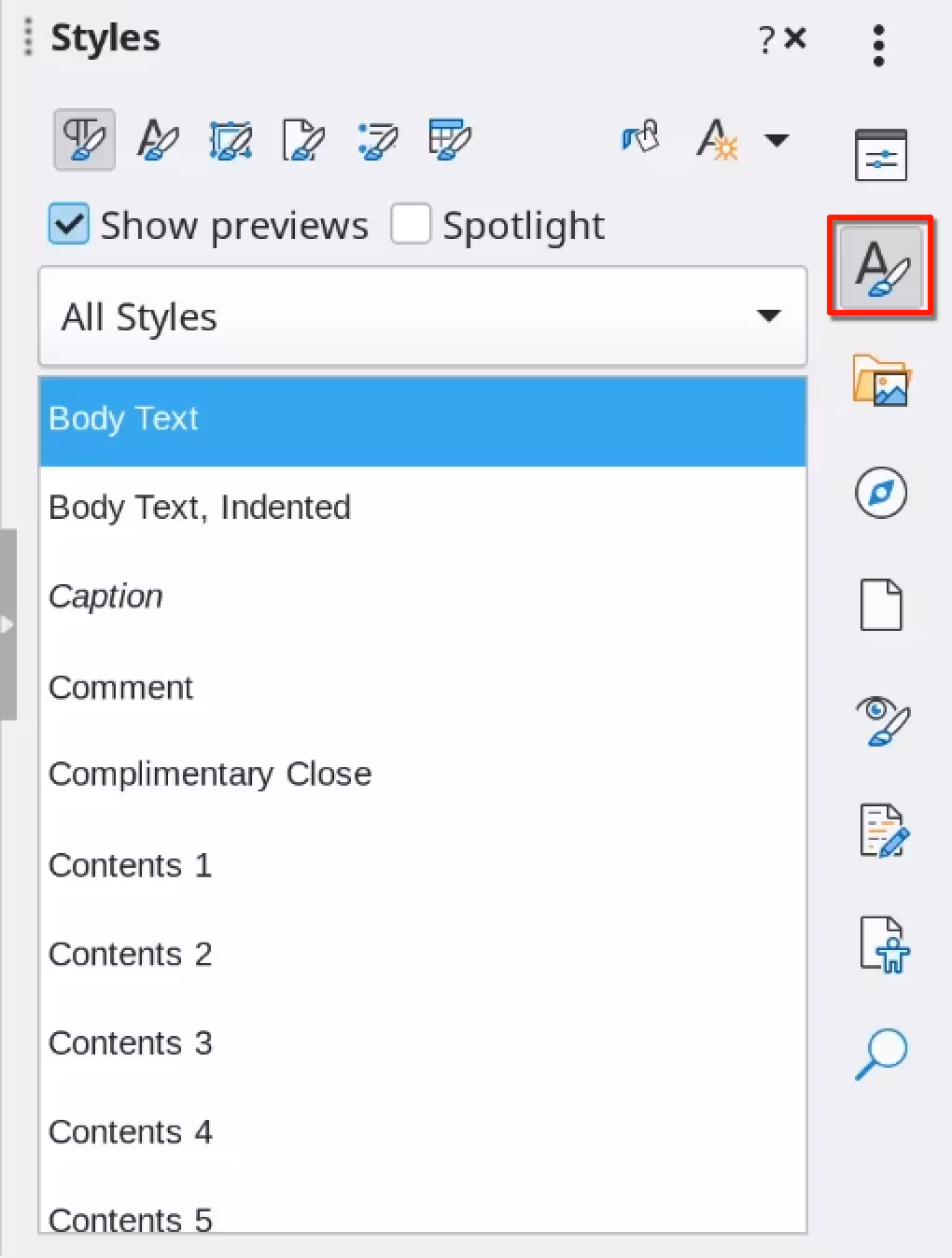Viewport: 952px width, 1258px height.
Task: Select the Paragraph Styles icon
Action: (x=84, y=140)
